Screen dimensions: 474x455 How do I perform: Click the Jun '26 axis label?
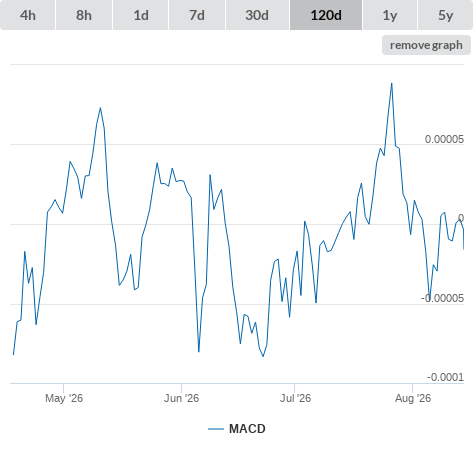(x=181, y=398)
